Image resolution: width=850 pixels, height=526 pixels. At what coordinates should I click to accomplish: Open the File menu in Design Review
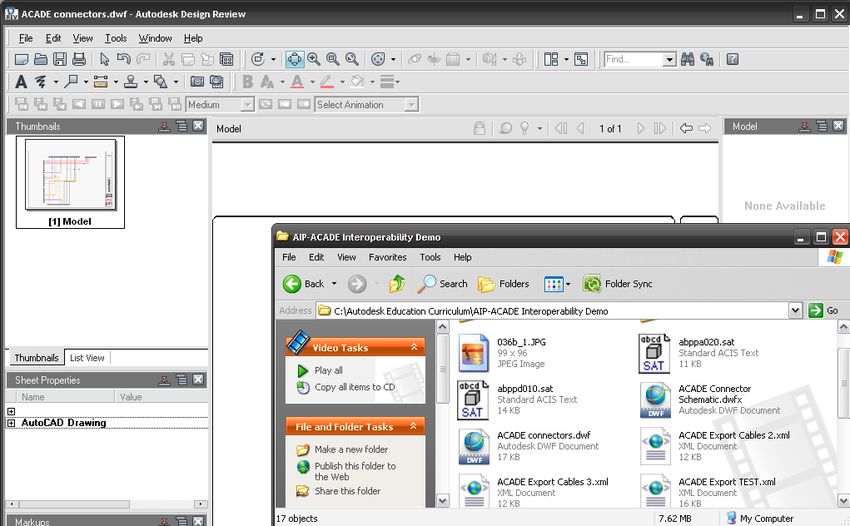point(25,38)
